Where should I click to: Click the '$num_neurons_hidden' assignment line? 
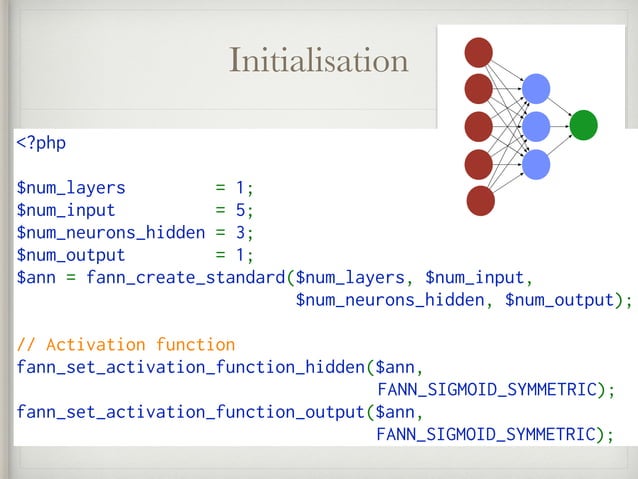point(135,233)
